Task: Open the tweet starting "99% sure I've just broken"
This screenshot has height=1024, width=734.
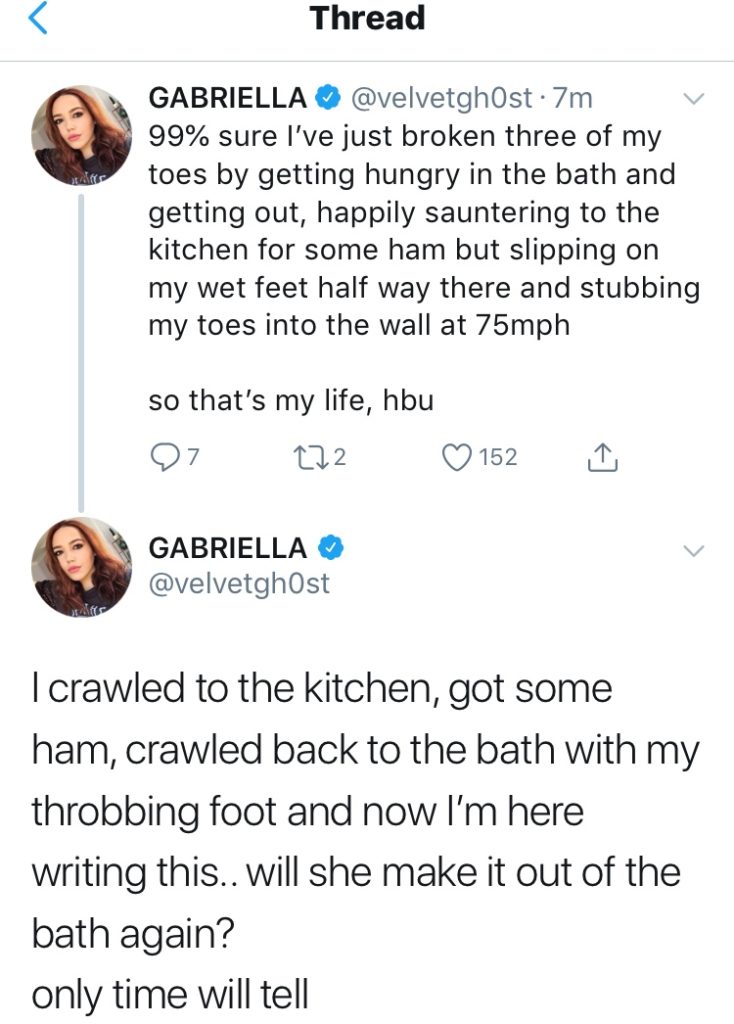Action: [420, 230]
